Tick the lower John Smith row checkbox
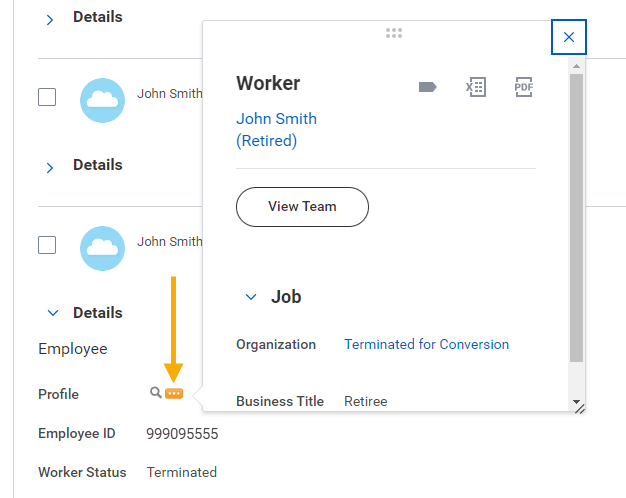Screen dimensions: 626x498 pos(47,244)
